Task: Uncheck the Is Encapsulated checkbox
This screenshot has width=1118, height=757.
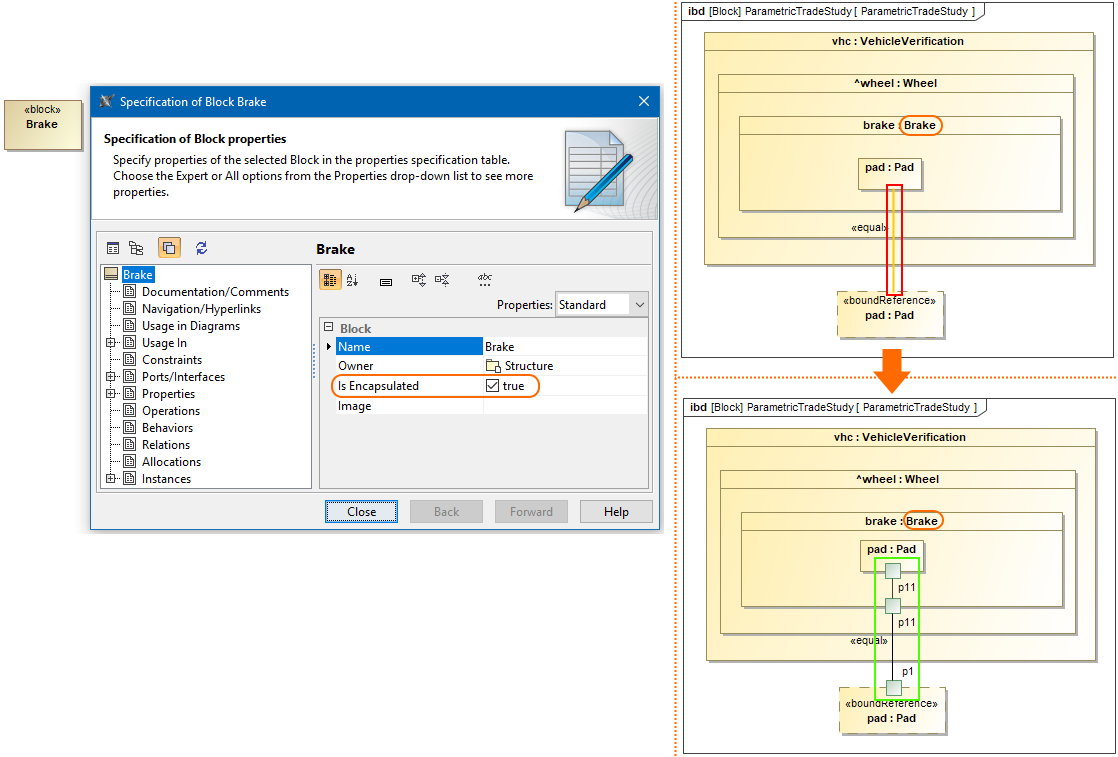Action: pos(493,385)
